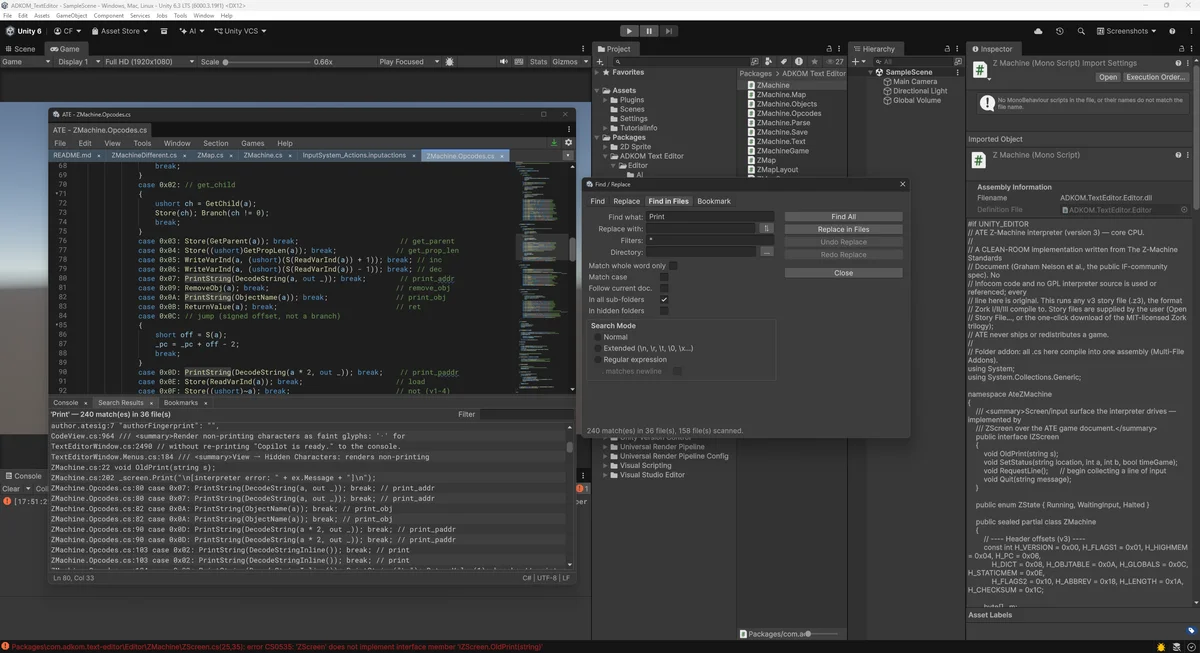Screen dimensions: 1200x653
Task: Select Main Camera in Hierarchy
Action: pyautogui.click(x=909, y=82)
